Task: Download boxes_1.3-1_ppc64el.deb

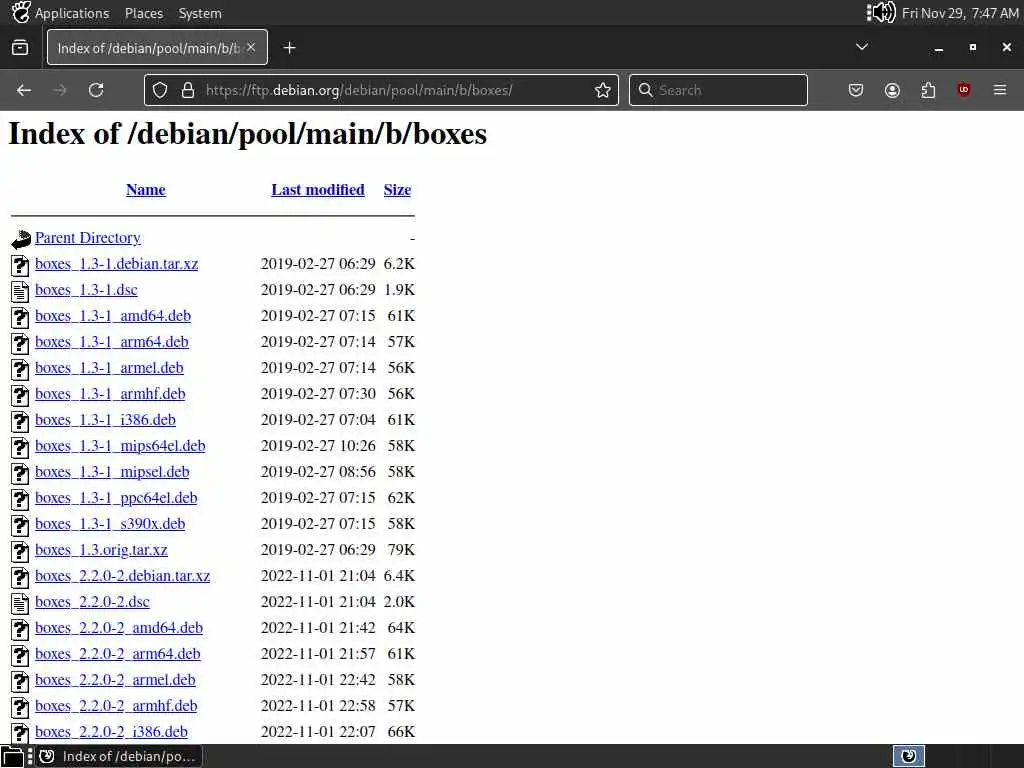Action: click(116, 498)
